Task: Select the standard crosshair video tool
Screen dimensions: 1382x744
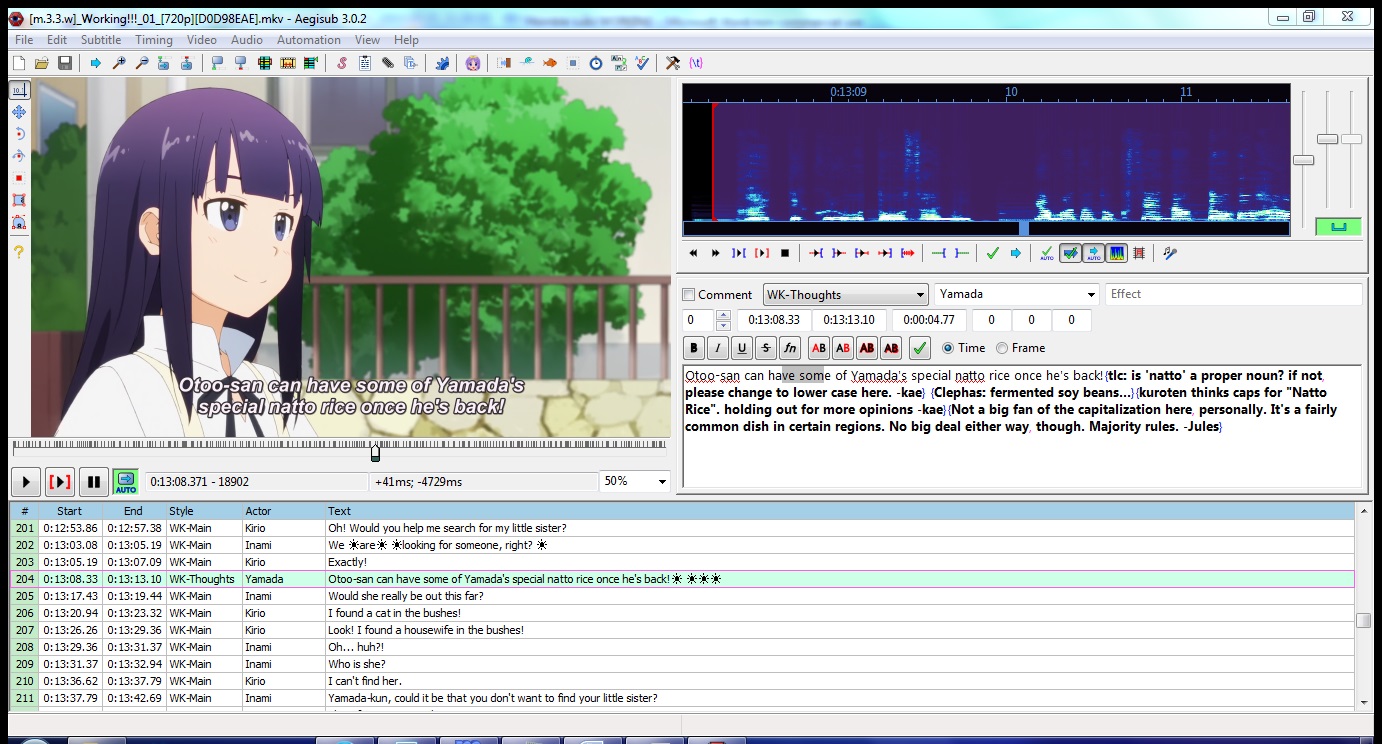Action: click(19, 90)
